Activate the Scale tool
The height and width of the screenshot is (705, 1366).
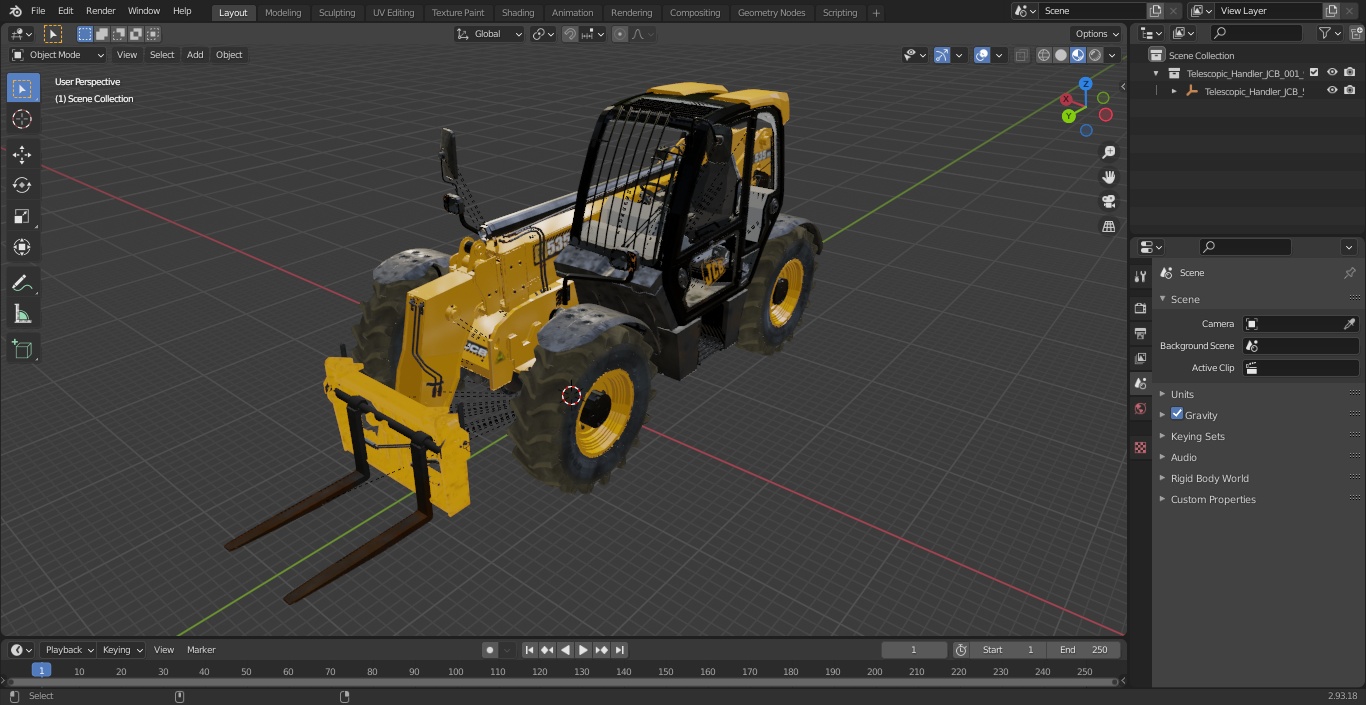click(22, 216)
